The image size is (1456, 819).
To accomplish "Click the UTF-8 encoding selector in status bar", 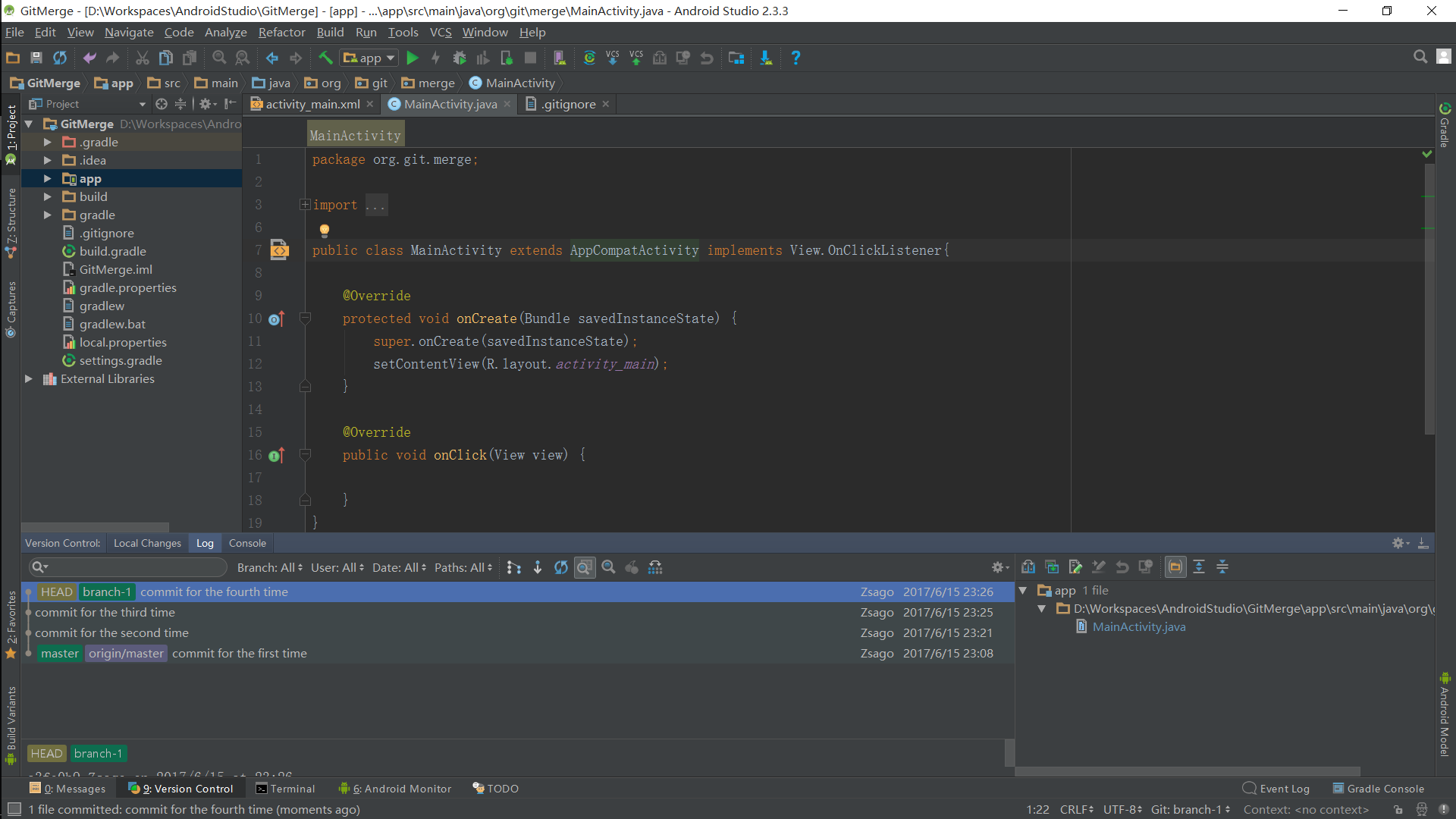I will coord(1123,809).
